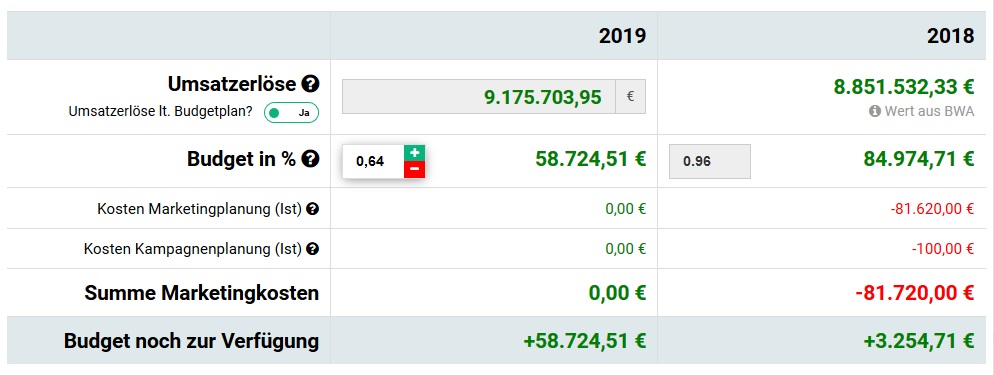This screenshot has height=375, width=994.
Task: Open help icon beside Umsatzerlöse
Action: (310, 84)
